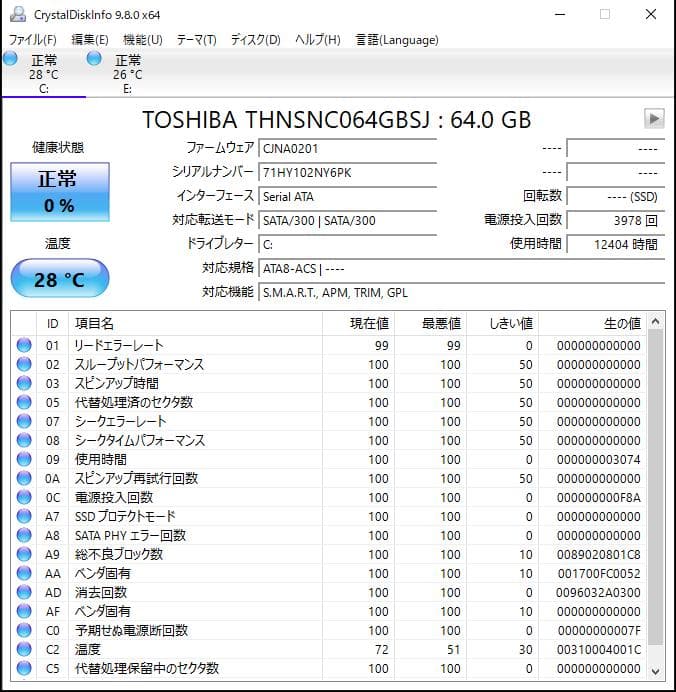The height and width of the screenshot is (692, 676).
Task: Click the 現在値 column header
Action: [x=358, y=323]
